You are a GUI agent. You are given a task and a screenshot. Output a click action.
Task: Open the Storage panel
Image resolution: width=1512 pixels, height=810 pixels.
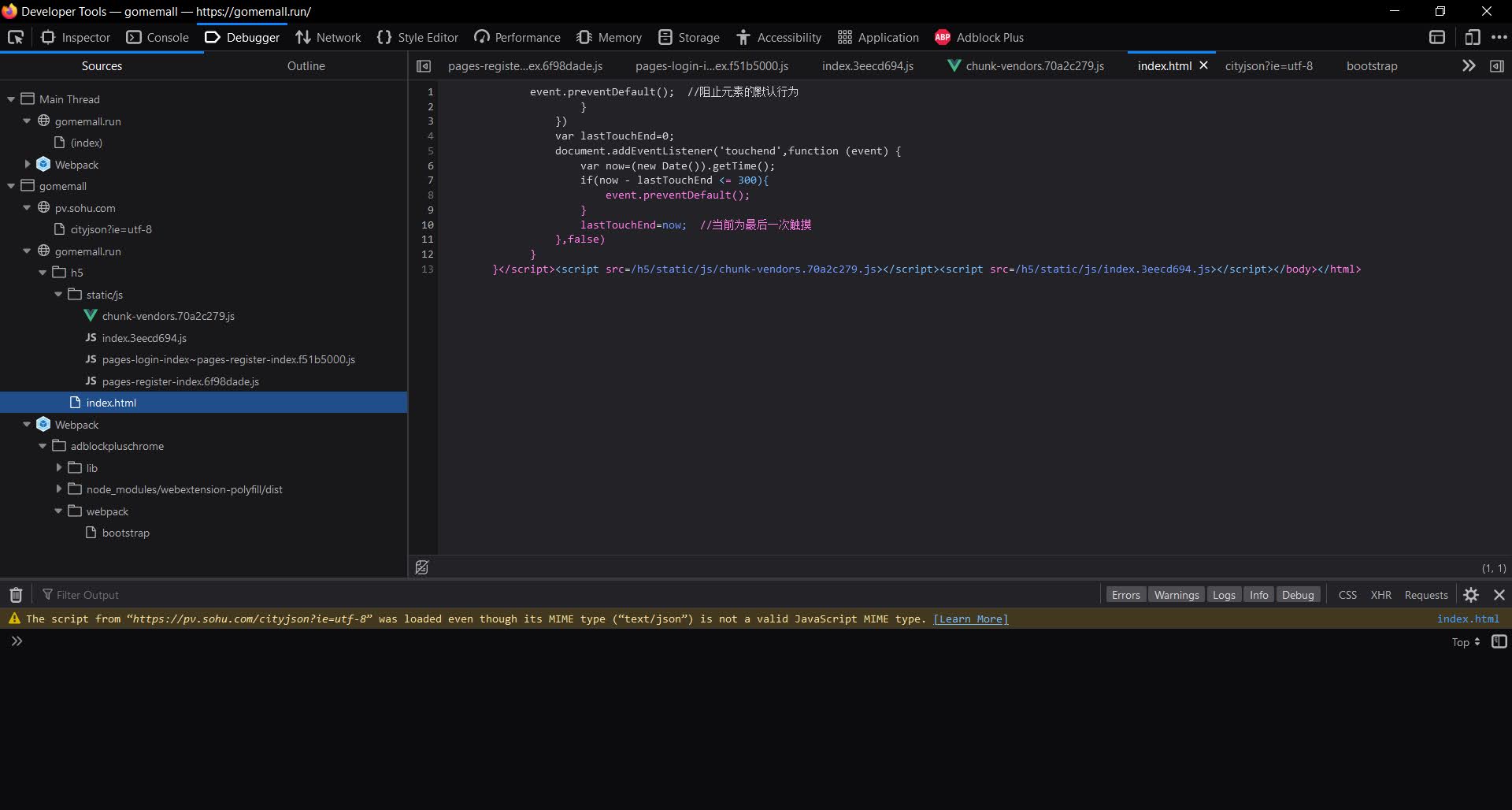(x=689, y=37)
